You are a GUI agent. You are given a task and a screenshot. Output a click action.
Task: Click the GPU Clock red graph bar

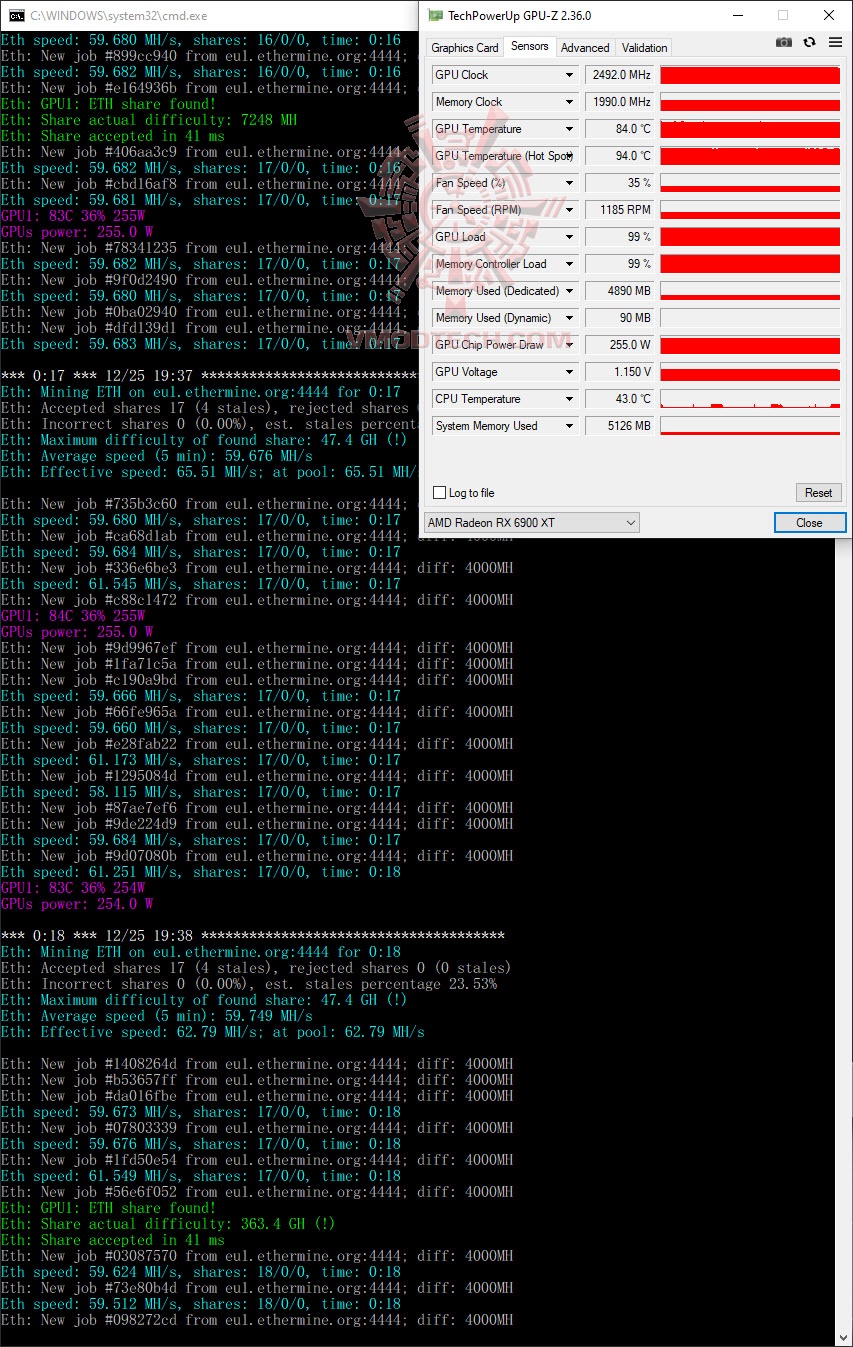(x=750, y=75)
